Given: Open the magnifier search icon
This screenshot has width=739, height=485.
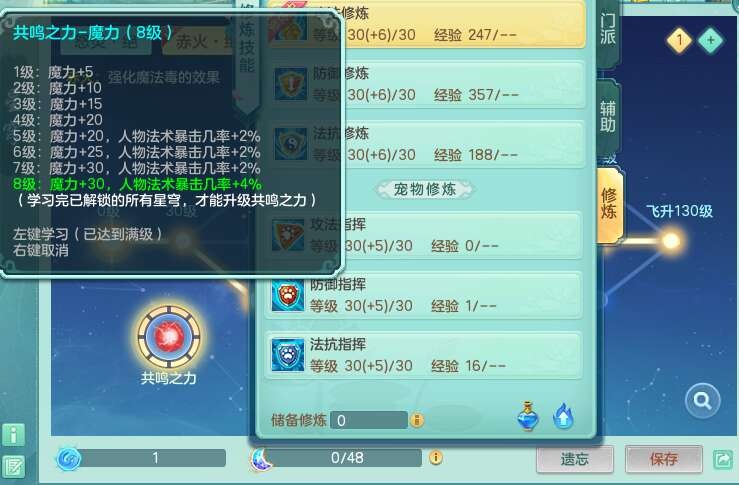Looking at the screenshot, I should coord(702,401).
